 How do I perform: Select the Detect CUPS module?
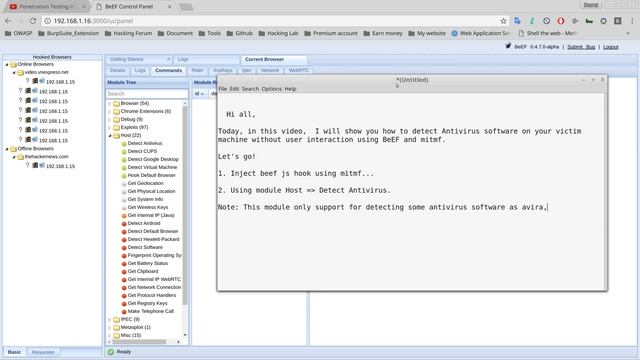coord(142,151)
